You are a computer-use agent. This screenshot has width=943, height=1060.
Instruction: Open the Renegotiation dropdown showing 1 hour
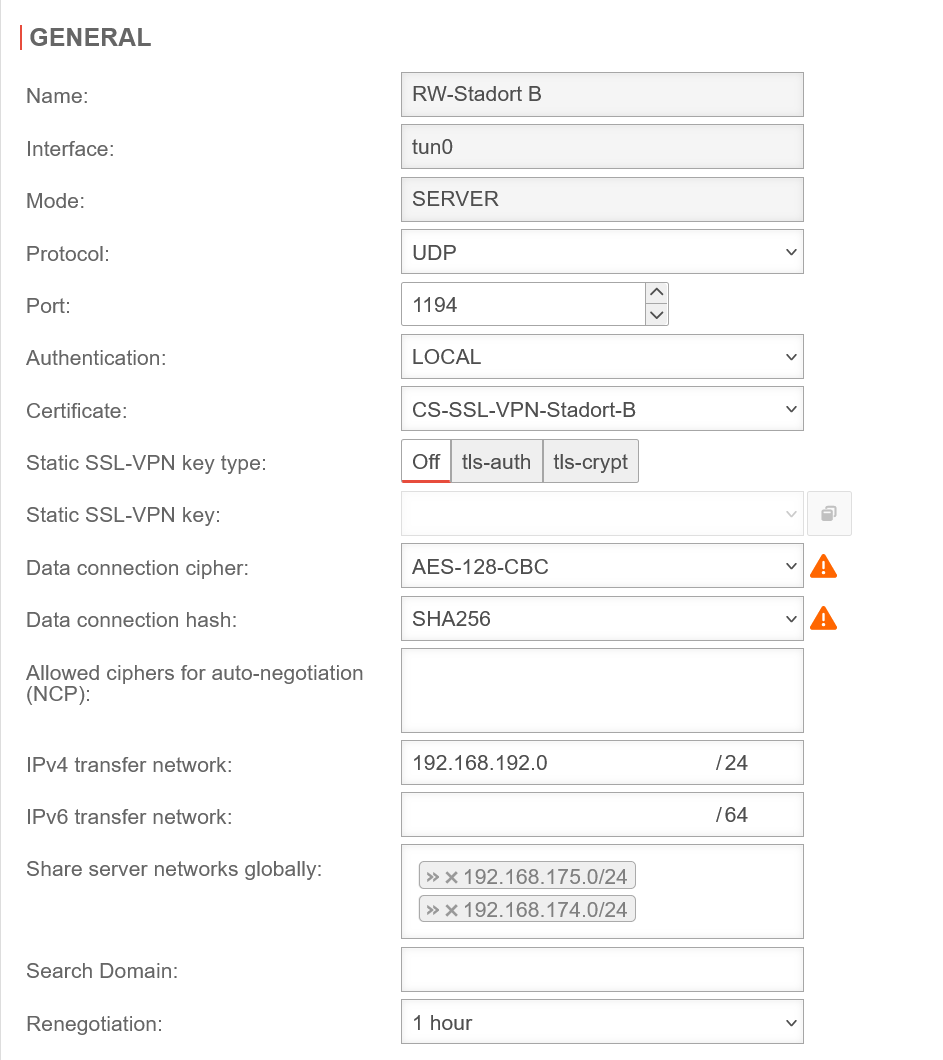pyautogui.click(x=602, y=1023)
